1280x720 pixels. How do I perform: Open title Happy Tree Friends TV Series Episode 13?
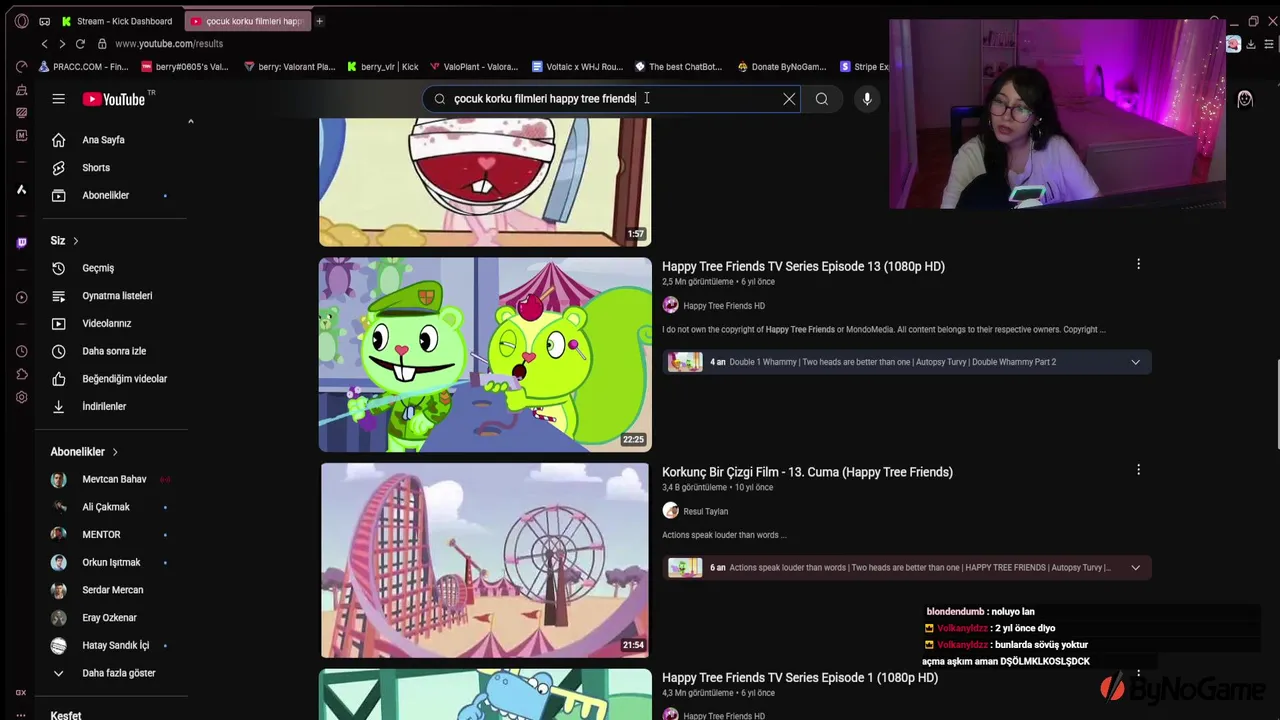tap(803, 267)
